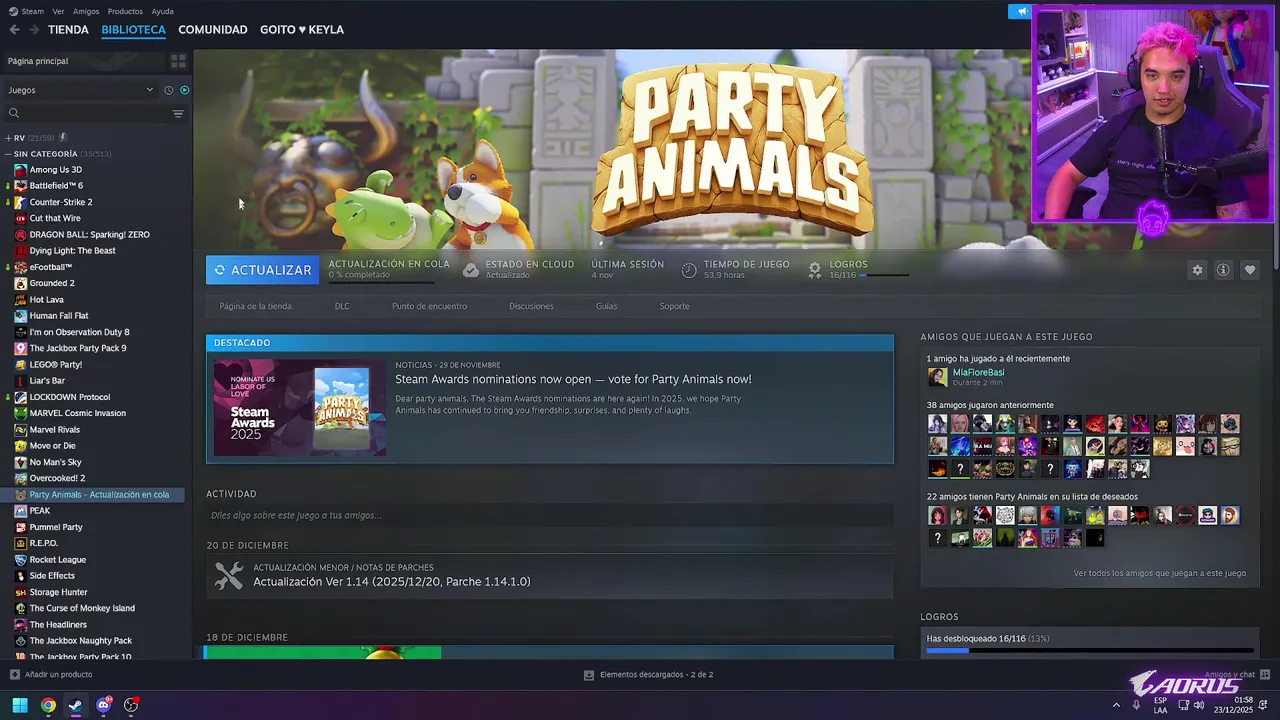Click the Human Fall Flat icon
This screenshot has height=720, width=1280.
20,316
